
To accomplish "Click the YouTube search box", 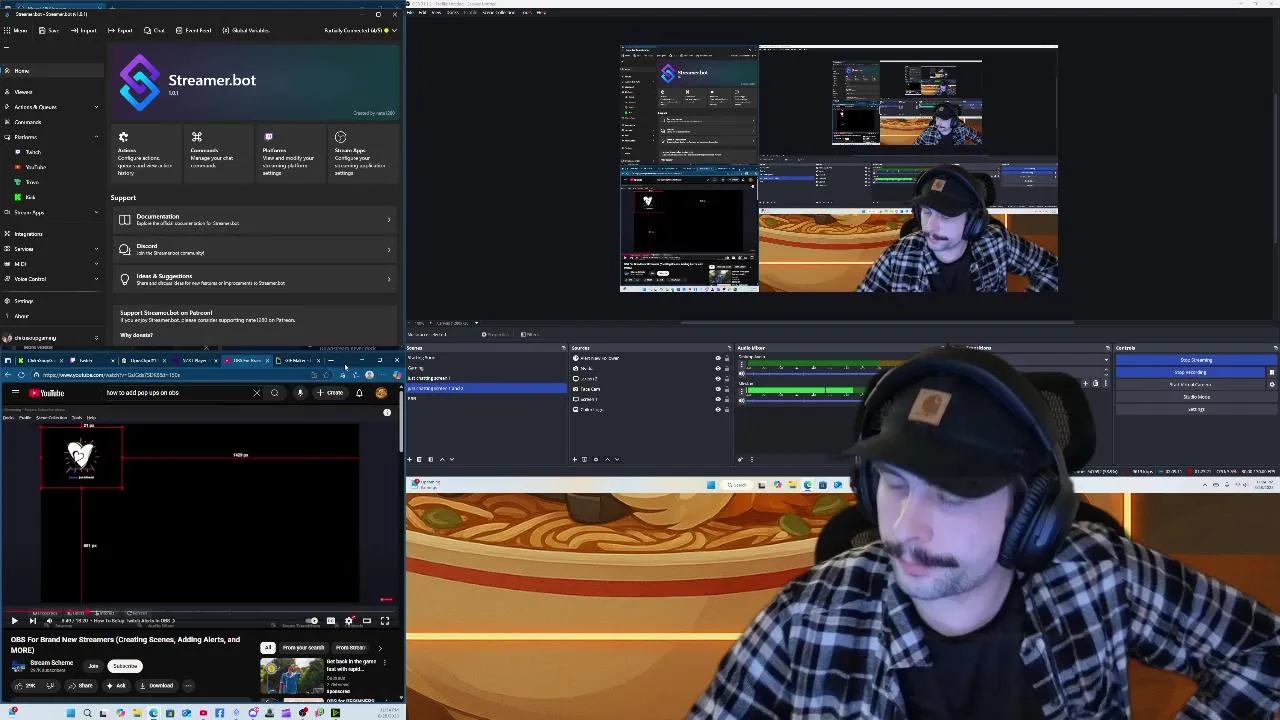I will click(175, 393).
